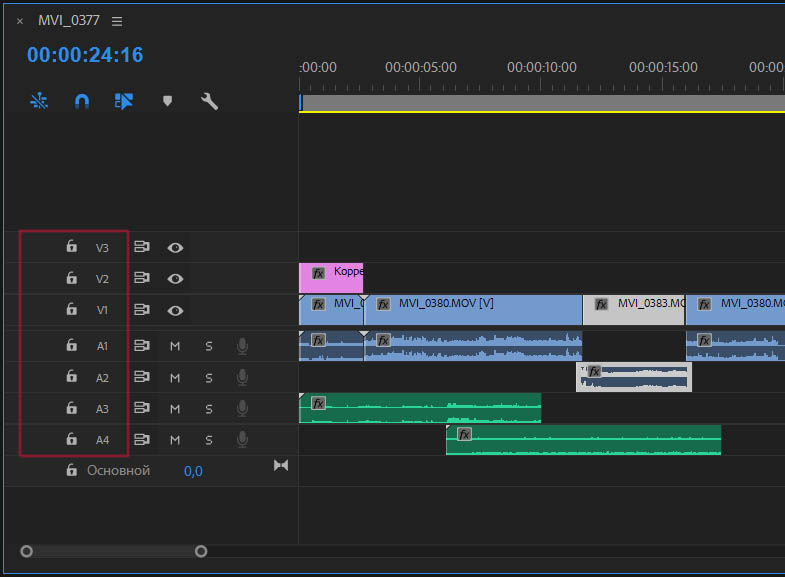This screenshot has width=785, height=577.
Task: Open fx badge on the pink V2 clip
Action: (318, 273)
